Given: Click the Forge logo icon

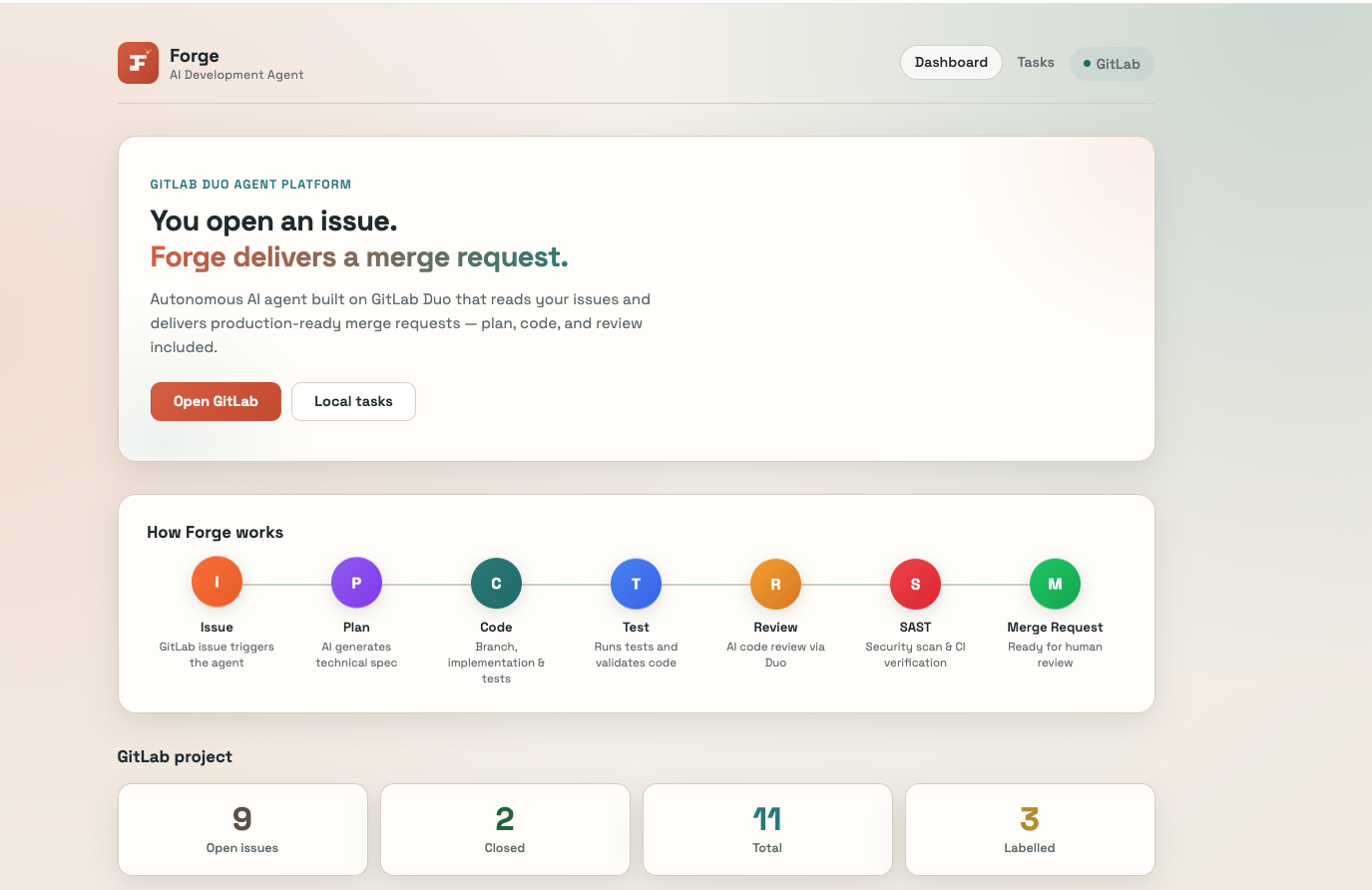Looking at the screenshot, I should pos(138,63).
